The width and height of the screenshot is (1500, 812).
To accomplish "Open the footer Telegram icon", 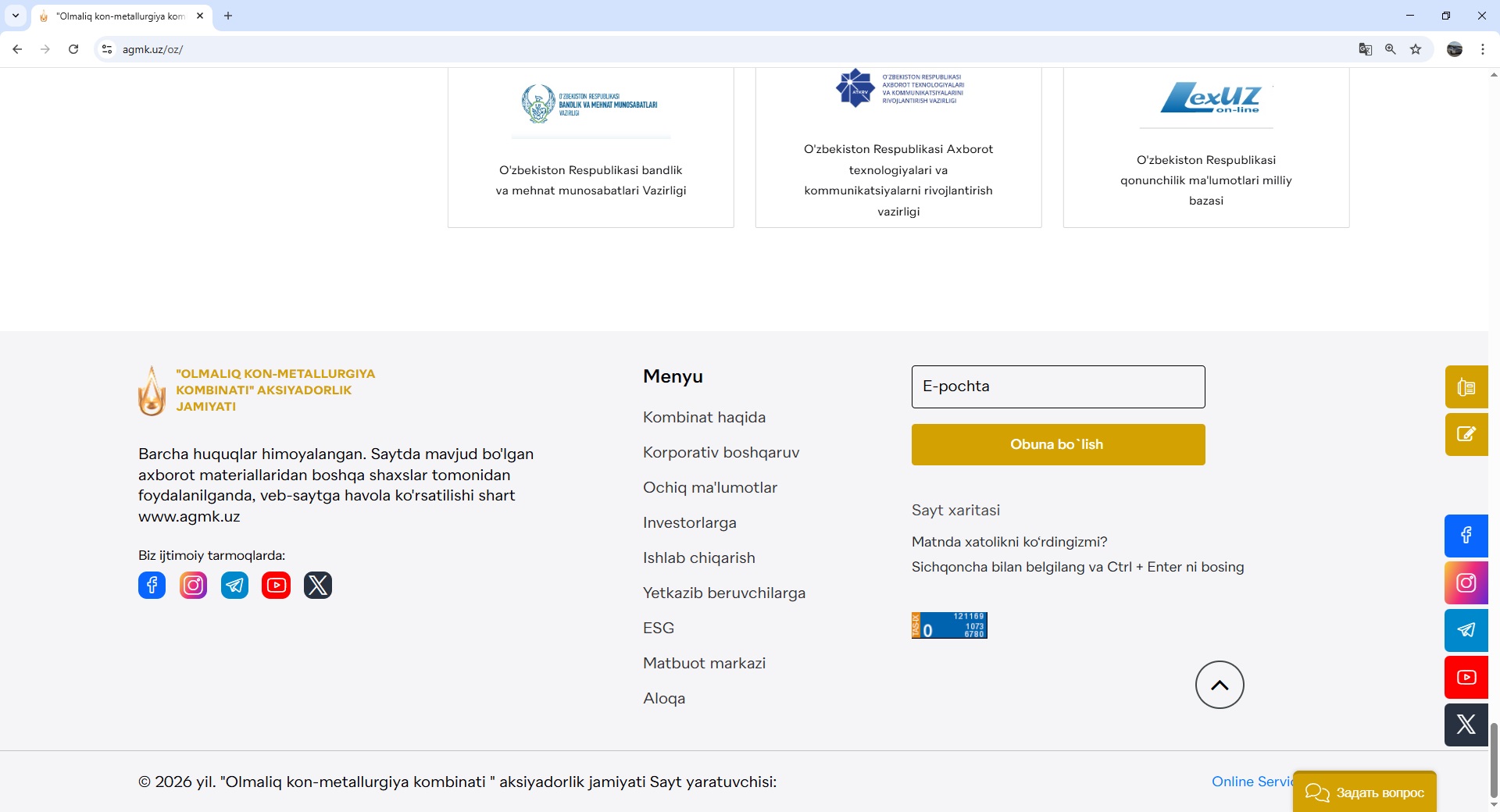I will (x=234, y=585).
